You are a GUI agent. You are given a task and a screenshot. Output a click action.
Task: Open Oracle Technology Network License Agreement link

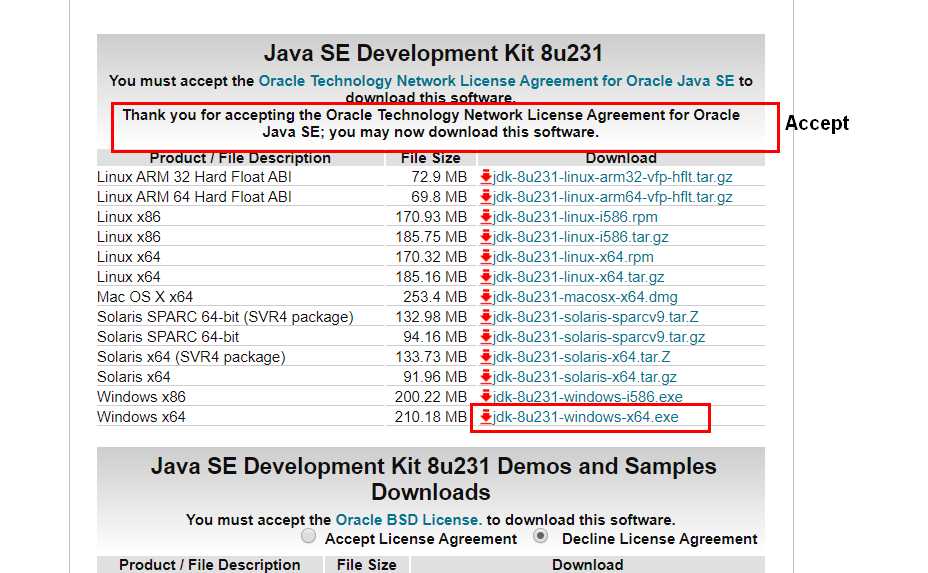pyautogui.click(x=496, y=81)
